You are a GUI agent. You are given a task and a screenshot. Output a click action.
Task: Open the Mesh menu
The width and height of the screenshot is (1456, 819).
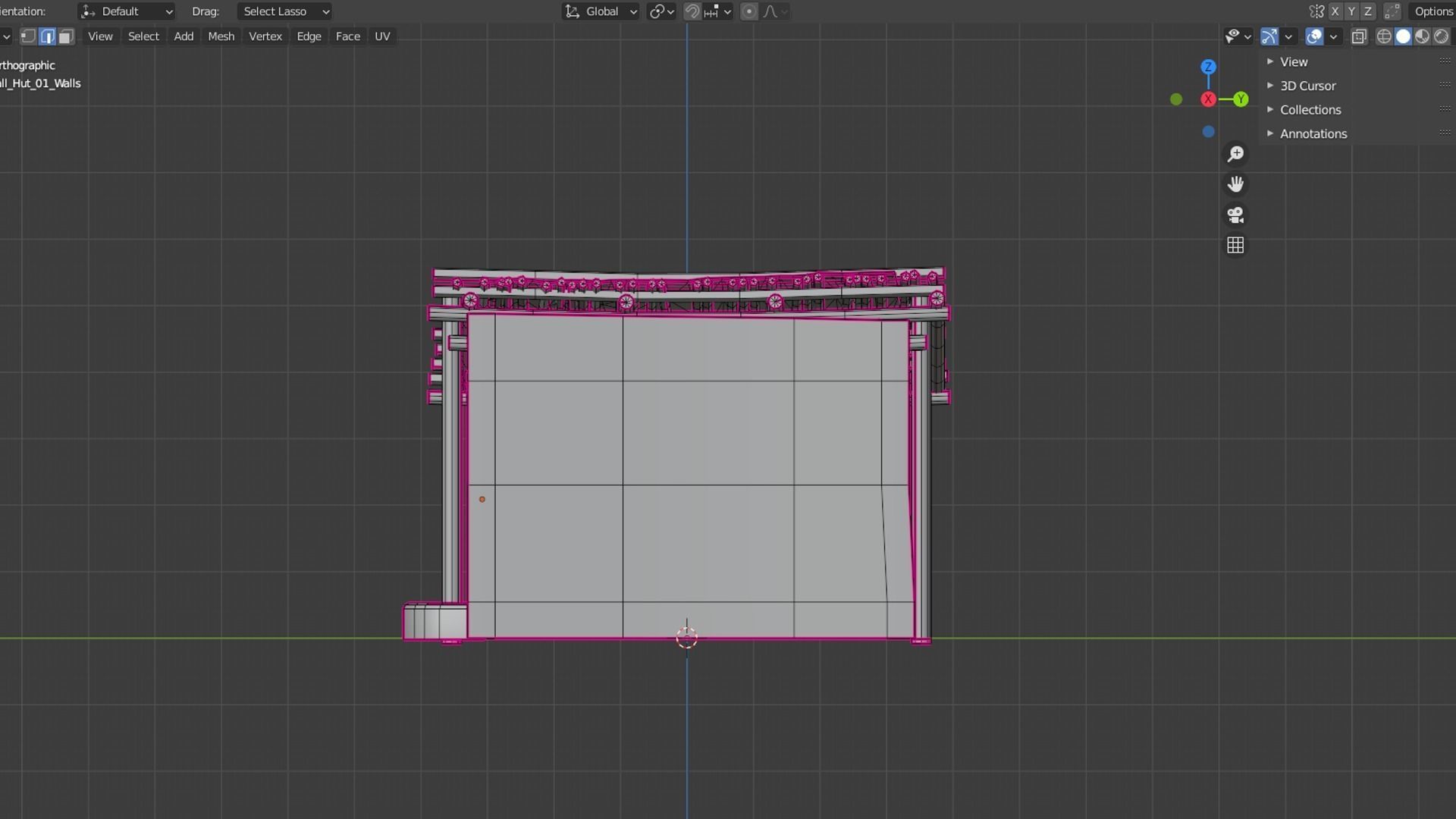tap(221, 36)
